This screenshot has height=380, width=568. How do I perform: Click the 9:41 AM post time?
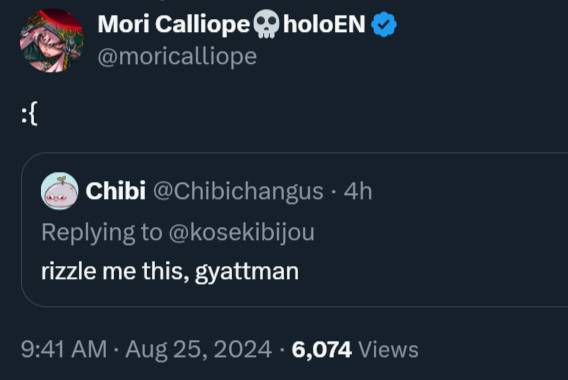click(64, 349)
